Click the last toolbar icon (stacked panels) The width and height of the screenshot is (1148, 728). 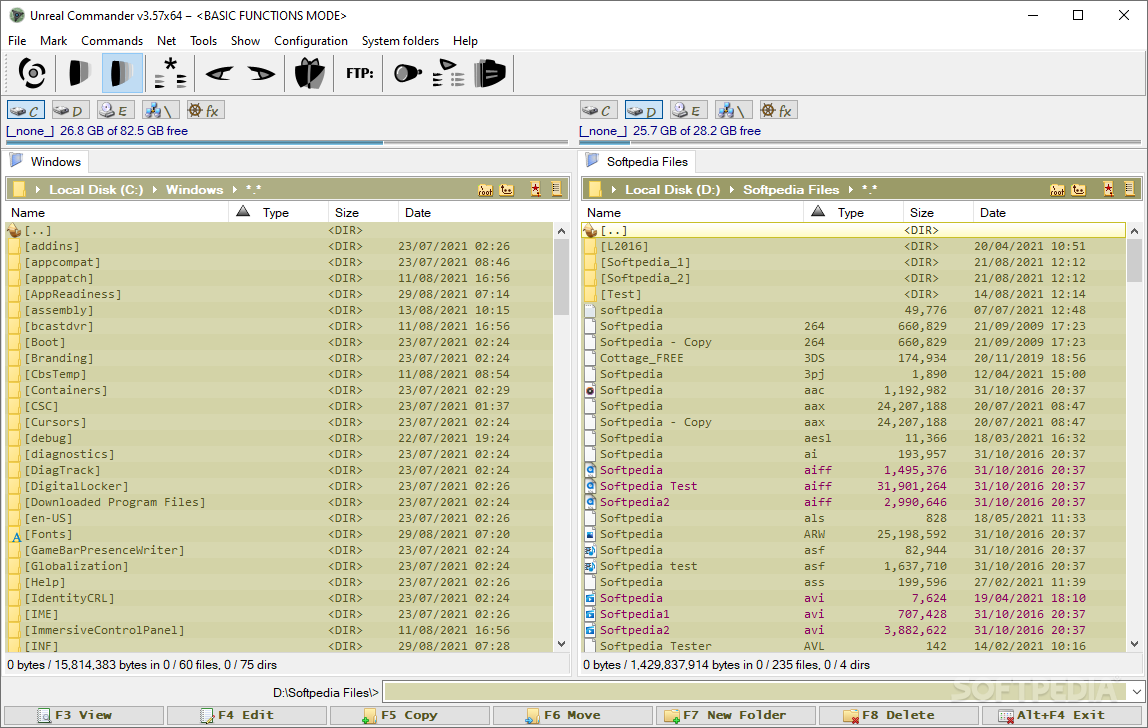490,73
